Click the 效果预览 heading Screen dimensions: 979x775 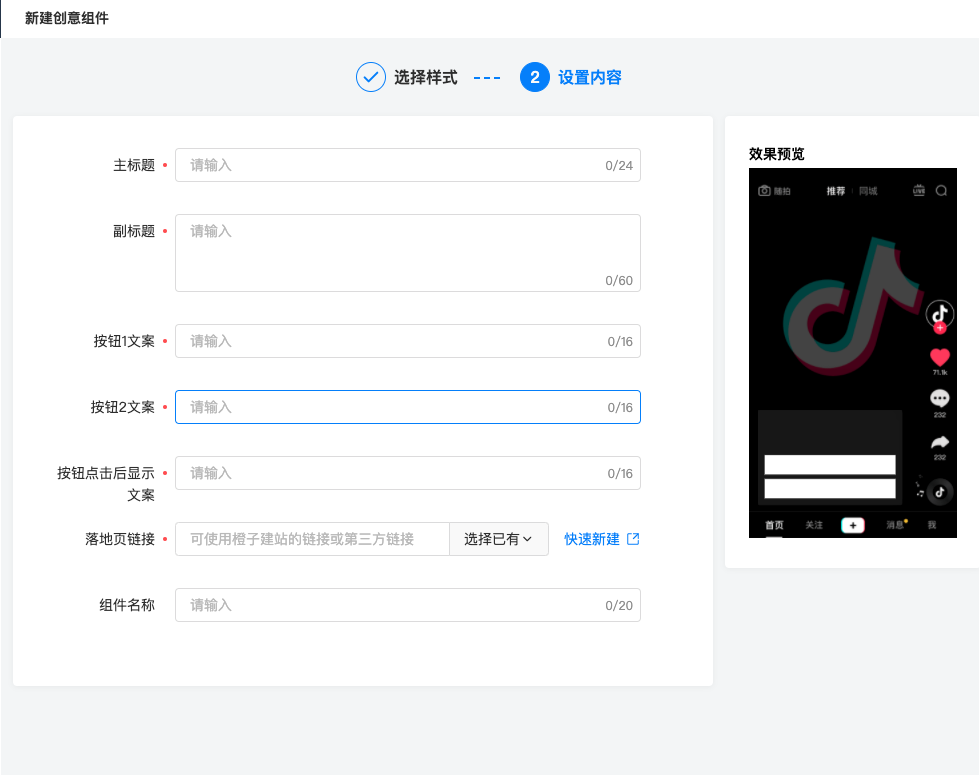777,154
